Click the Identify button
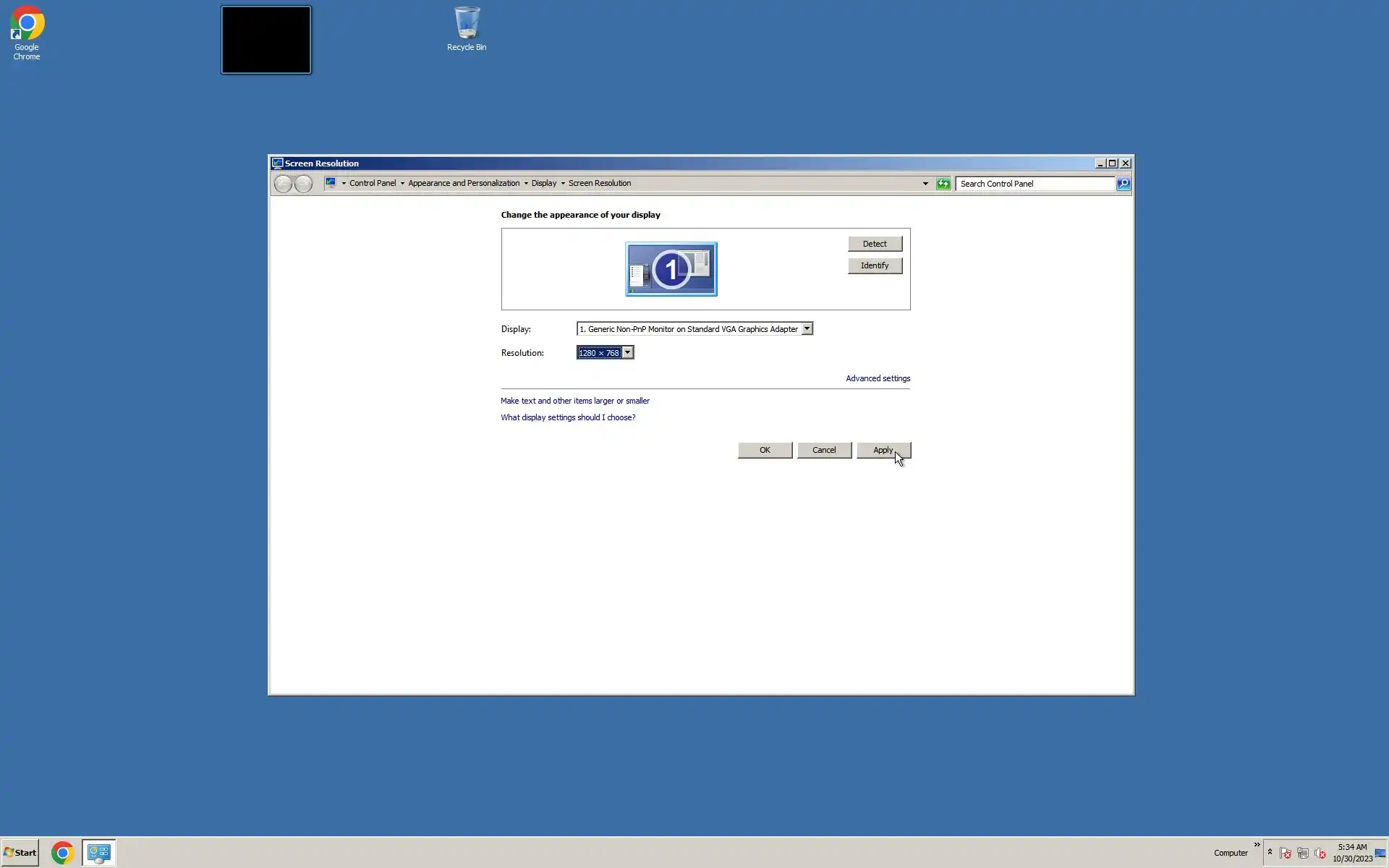Viewport: 1389px width, 868px height. pos(874,265)
